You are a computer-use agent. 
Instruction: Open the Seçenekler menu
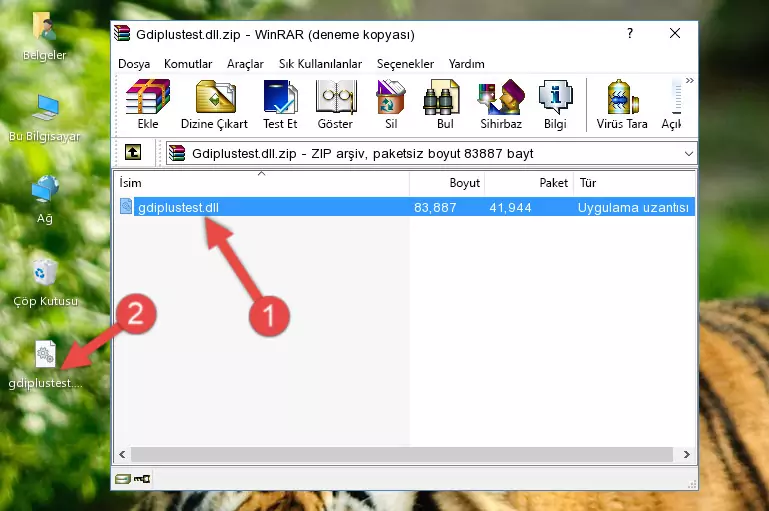pyautogui.click(x=405, y=64)
